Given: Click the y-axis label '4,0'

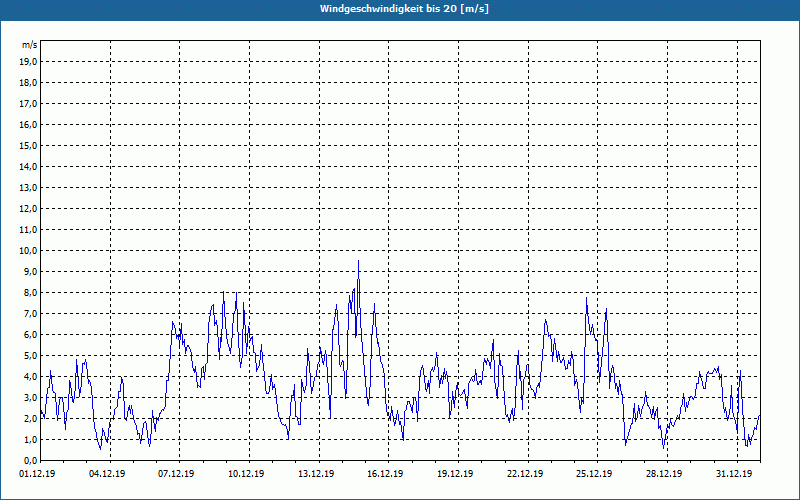Looking at the screenshot, I should click(30, 377).
